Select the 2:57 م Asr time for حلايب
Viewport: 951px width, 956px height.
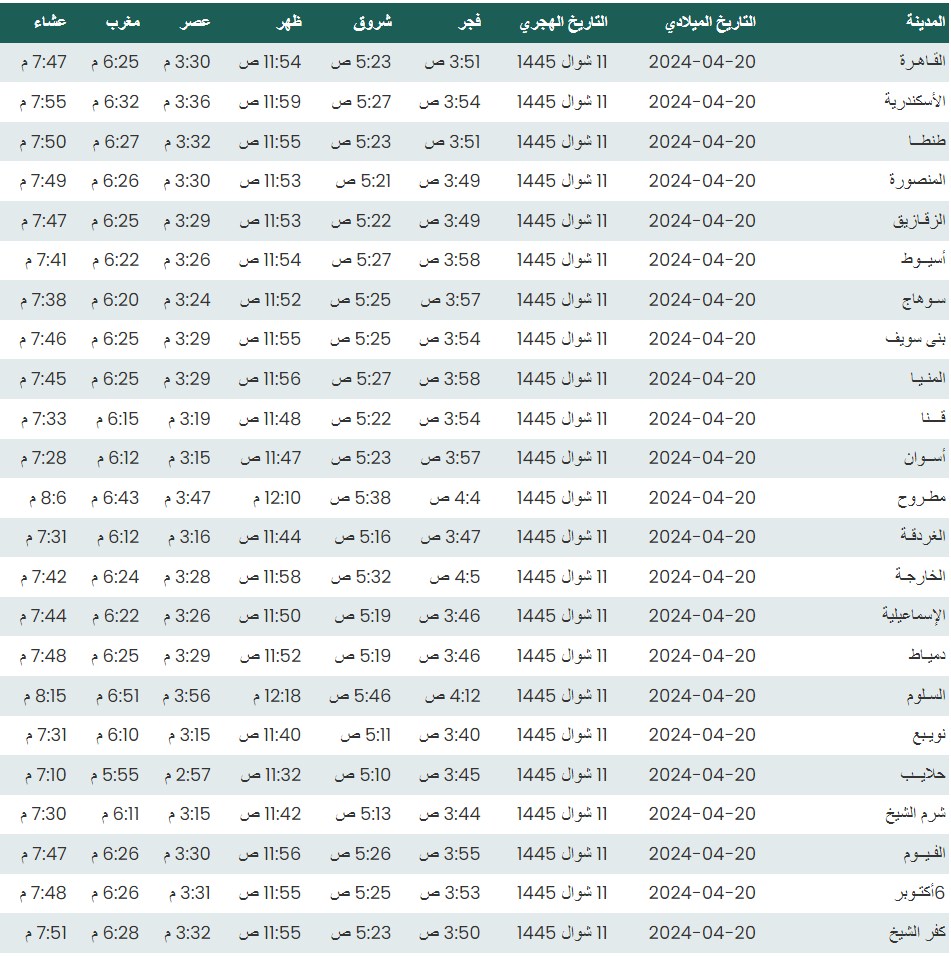point(188,775)
